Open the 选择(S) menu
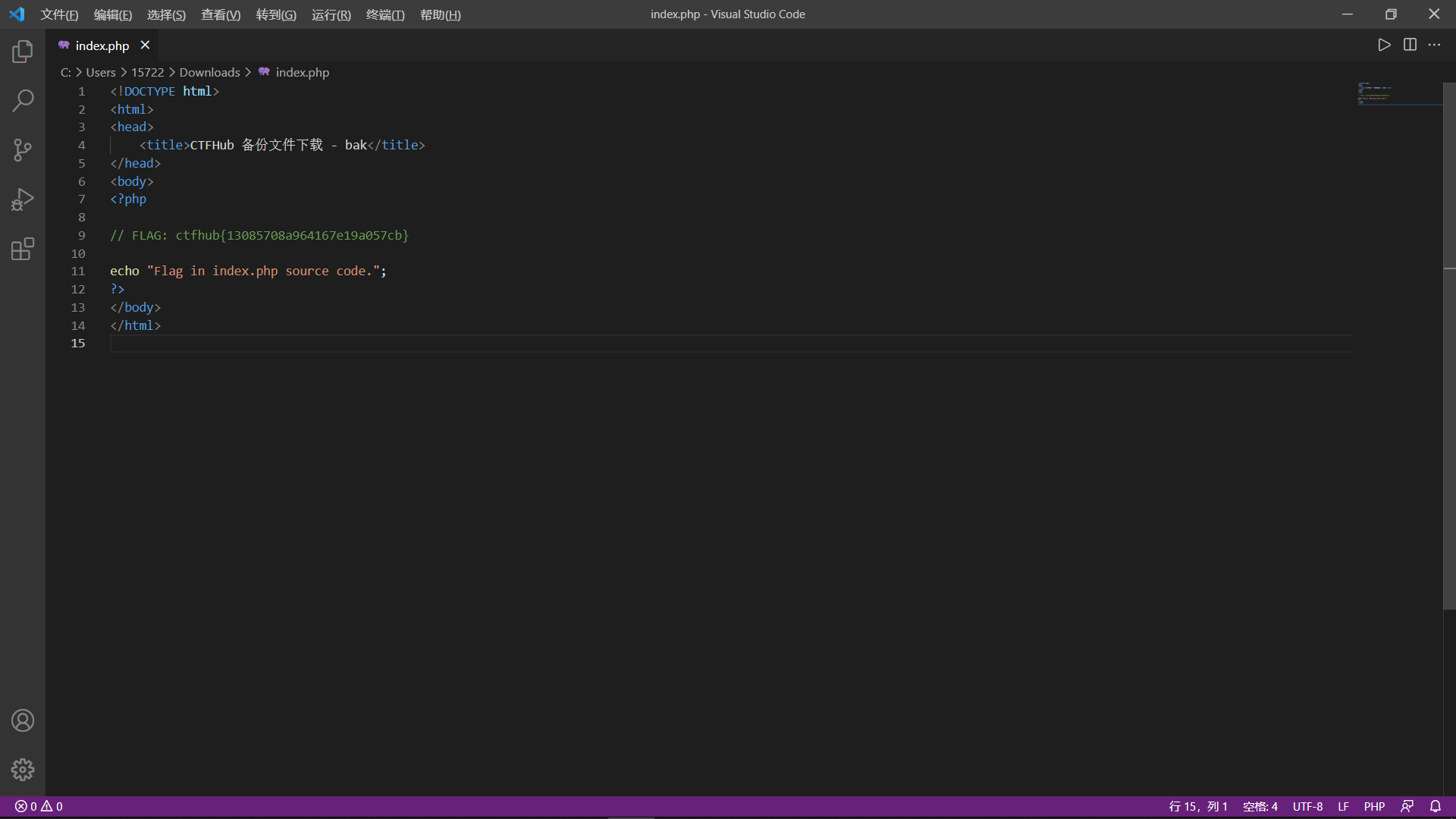The height and width of the screenshot is (819, 1456). coord(166,14)
